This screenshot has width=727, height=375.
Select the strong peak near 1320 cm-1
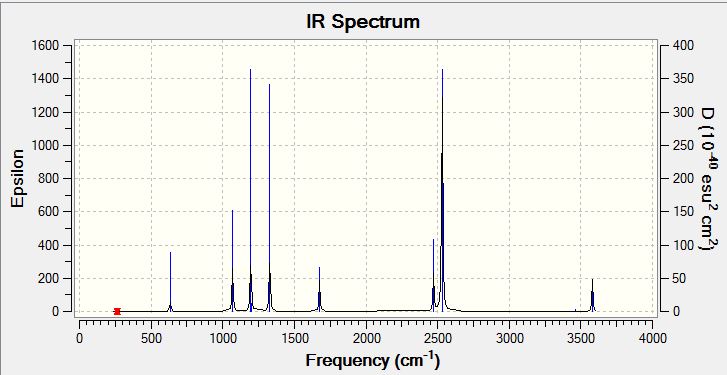[269, 198]
